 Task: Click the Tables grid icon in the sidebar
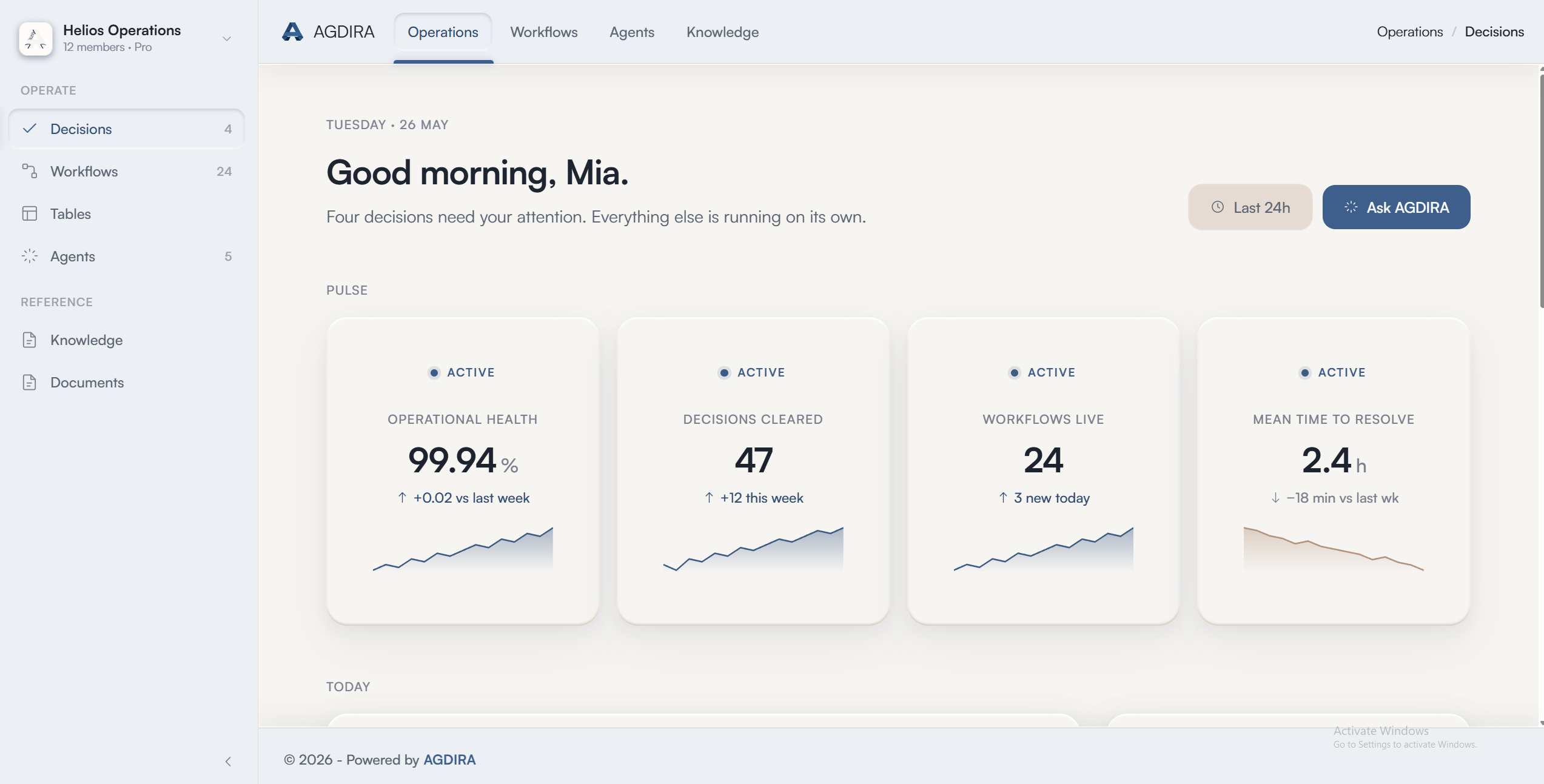click(x=30, y=213)
